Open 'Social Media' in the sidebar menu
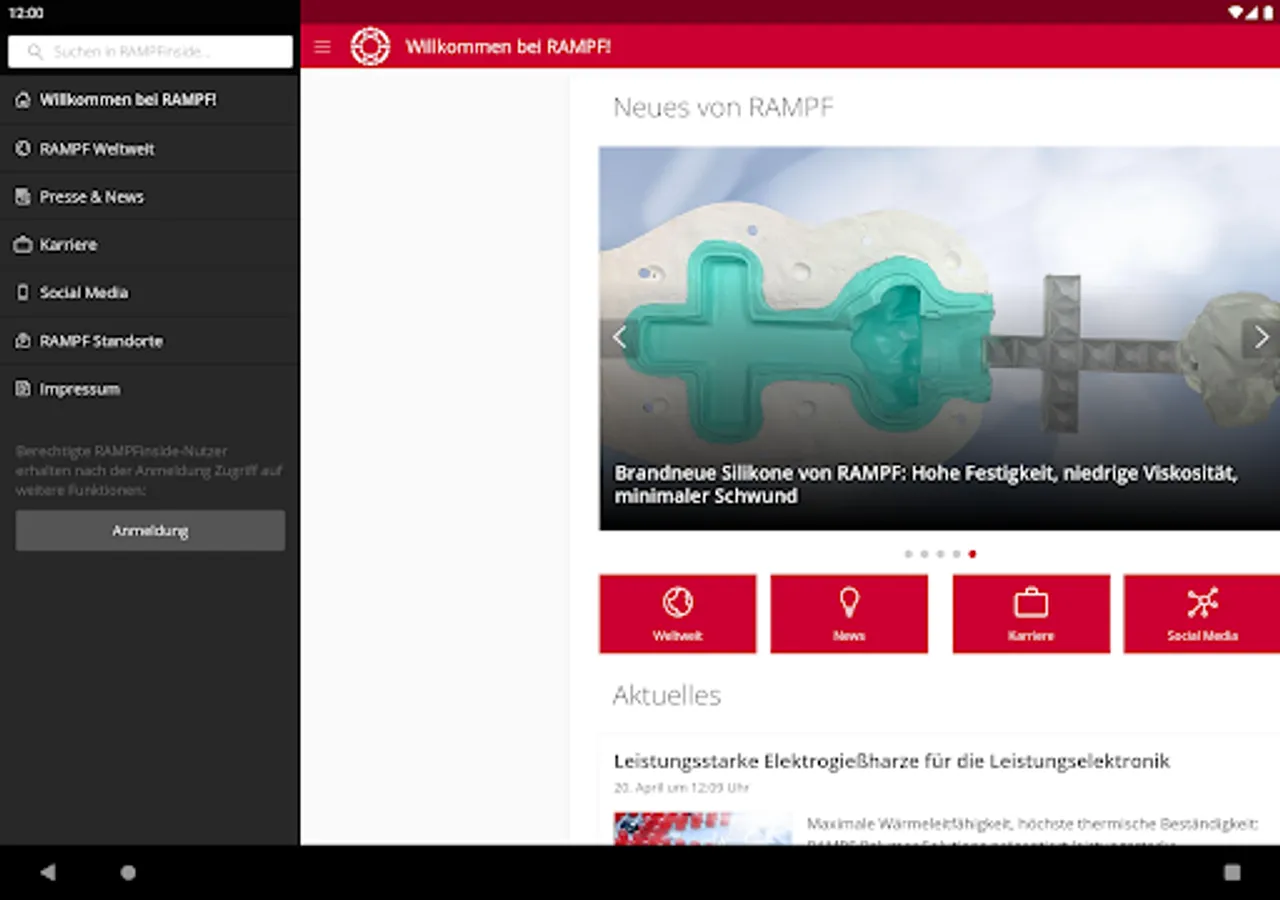This screenshot has height=900, width=1280. (150, 293)
